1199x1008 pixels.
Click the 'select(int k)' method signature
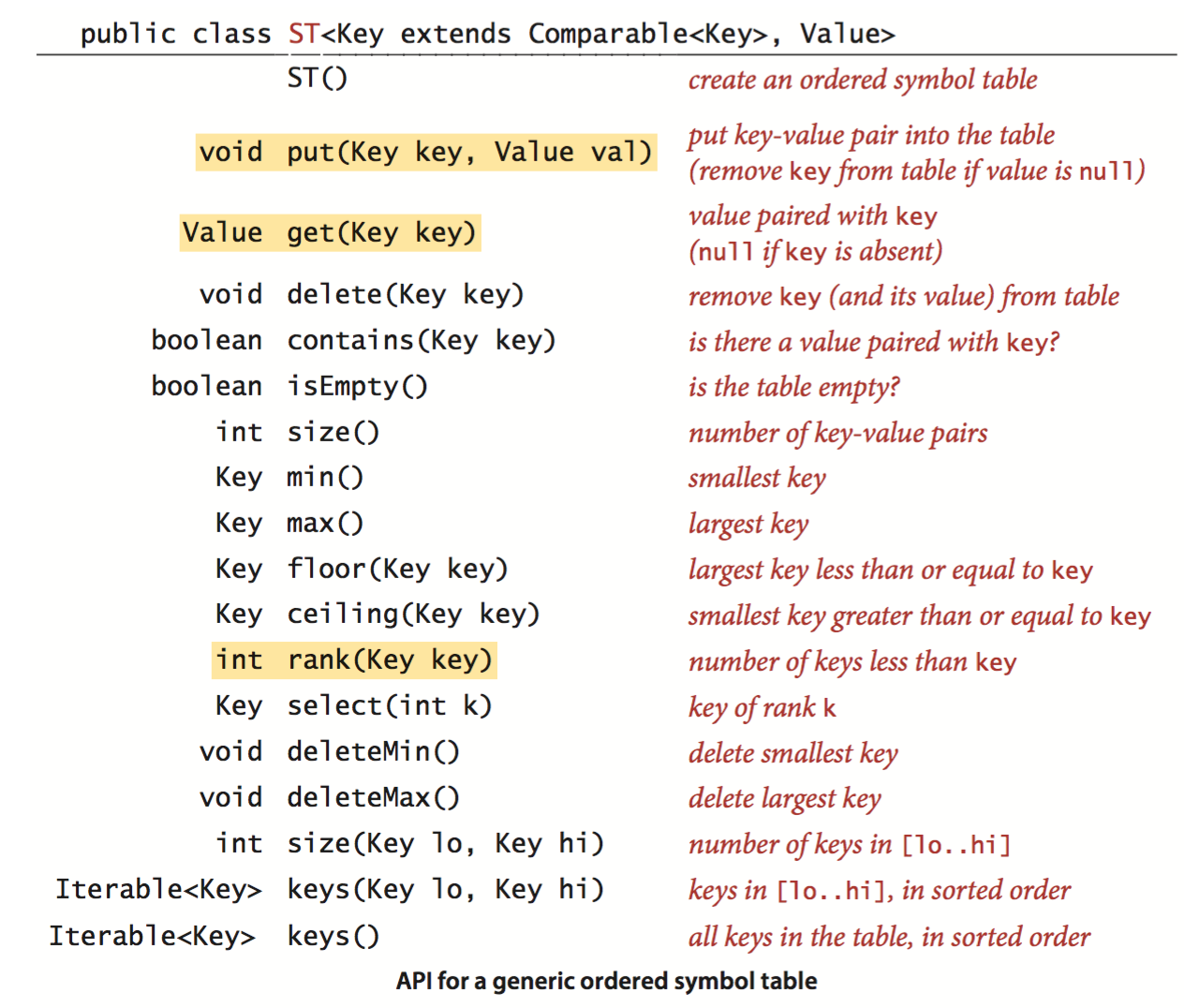[389, 705]
